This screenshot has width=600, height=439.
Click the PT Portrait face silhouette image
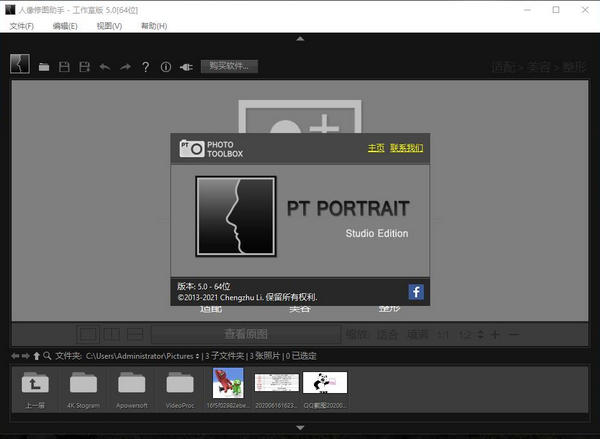point(236,216)
